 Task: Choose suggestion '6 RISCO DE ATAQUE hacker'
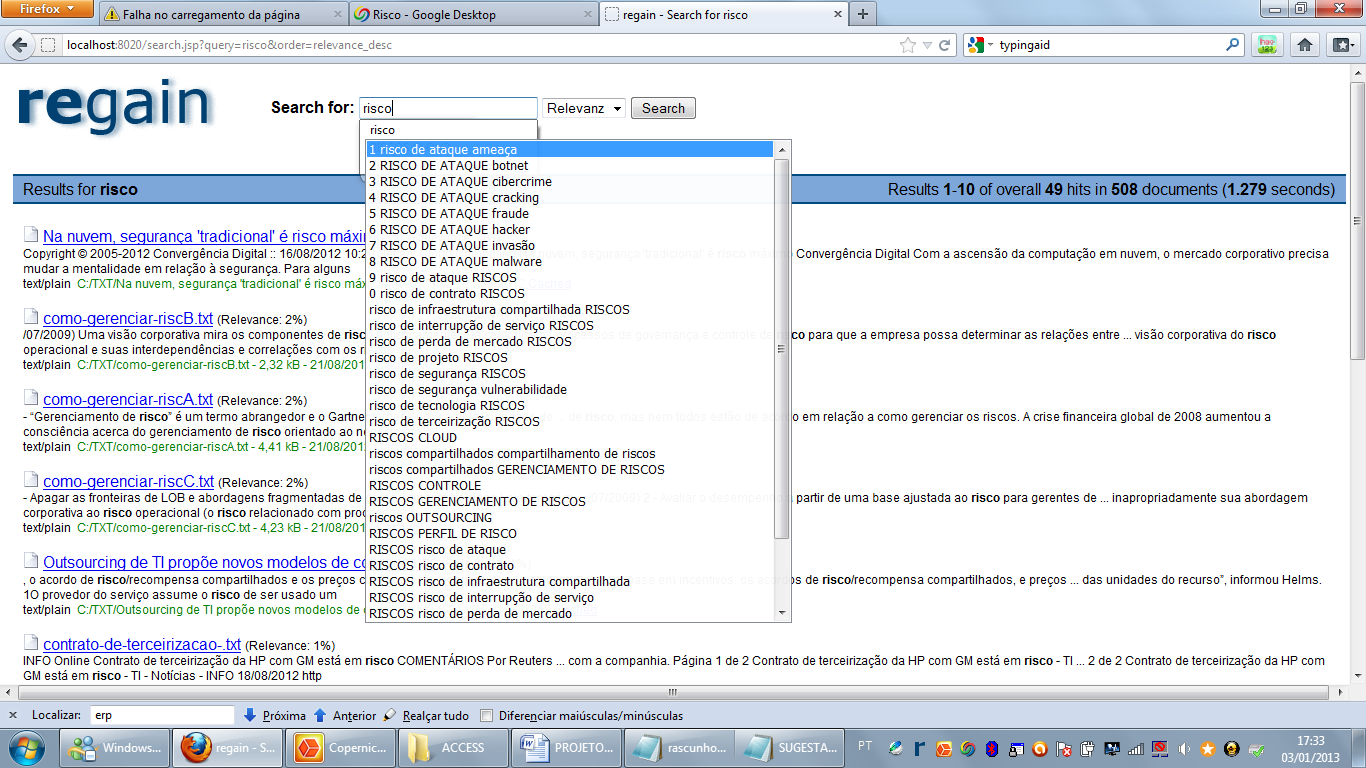570,229
